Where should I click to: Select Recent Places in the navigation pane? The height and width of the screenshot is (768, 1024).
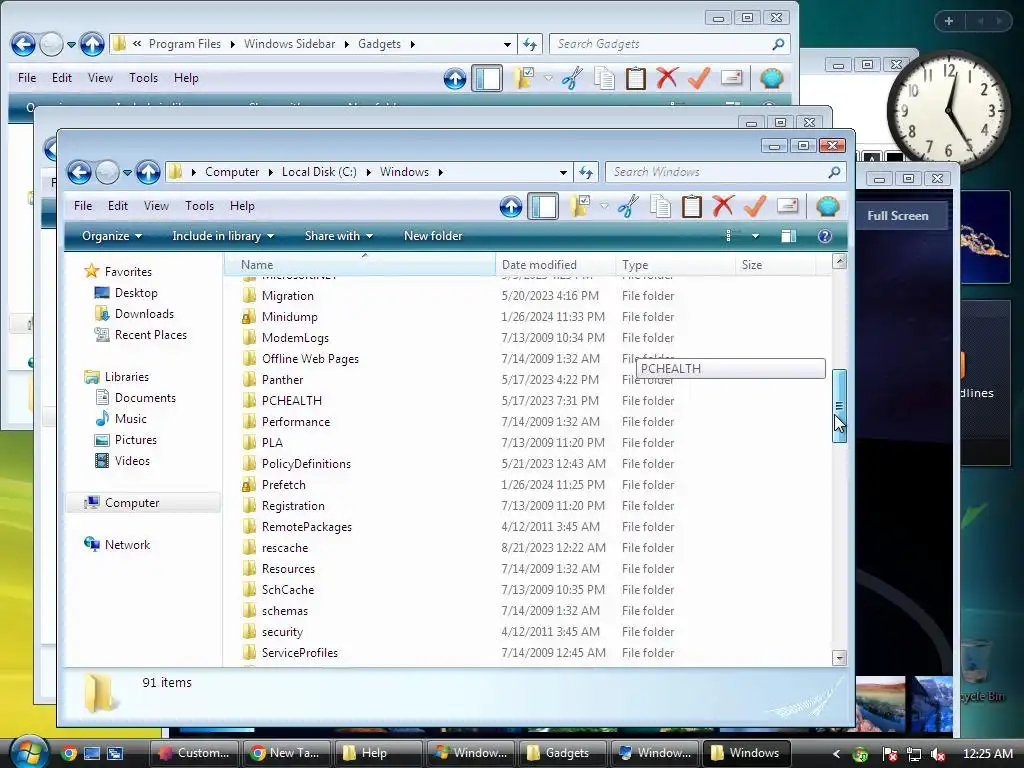(x=151, y=334)
